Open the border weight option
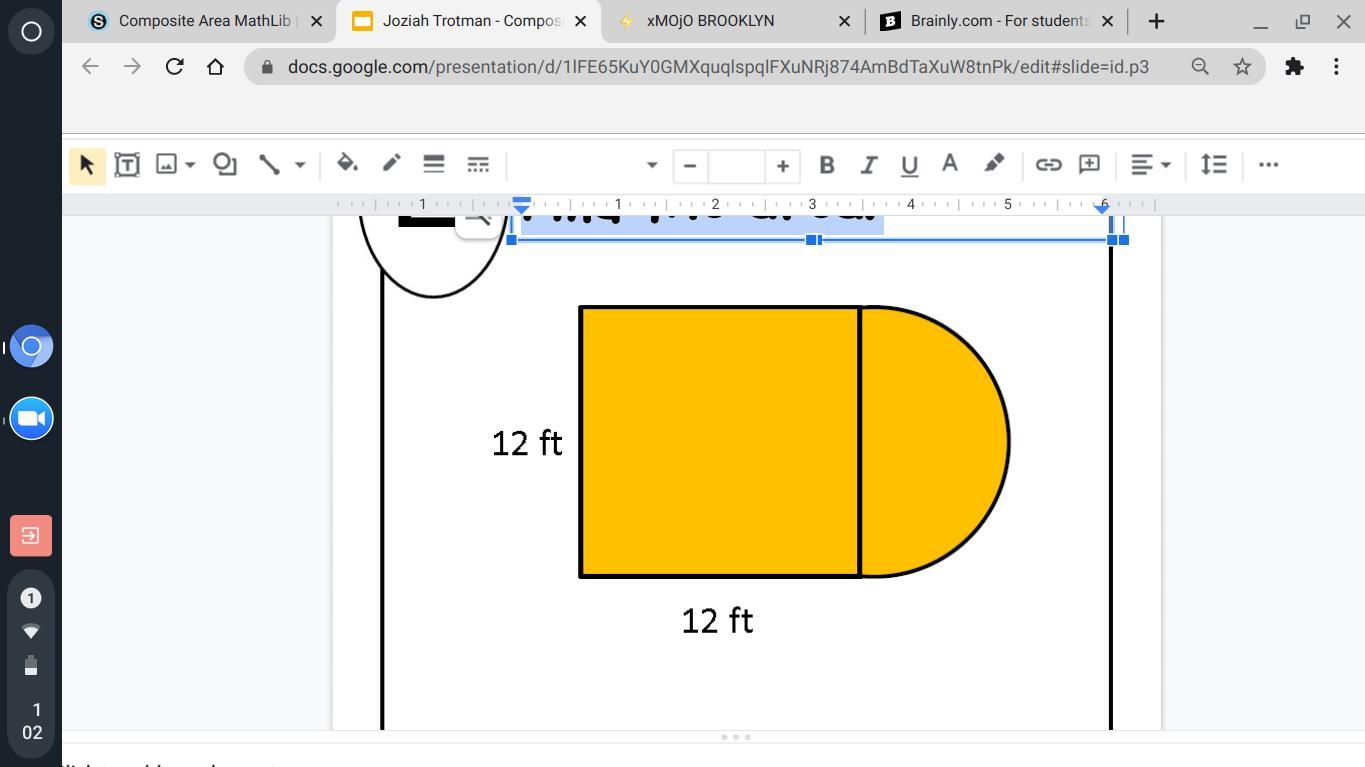 (433, 165)
